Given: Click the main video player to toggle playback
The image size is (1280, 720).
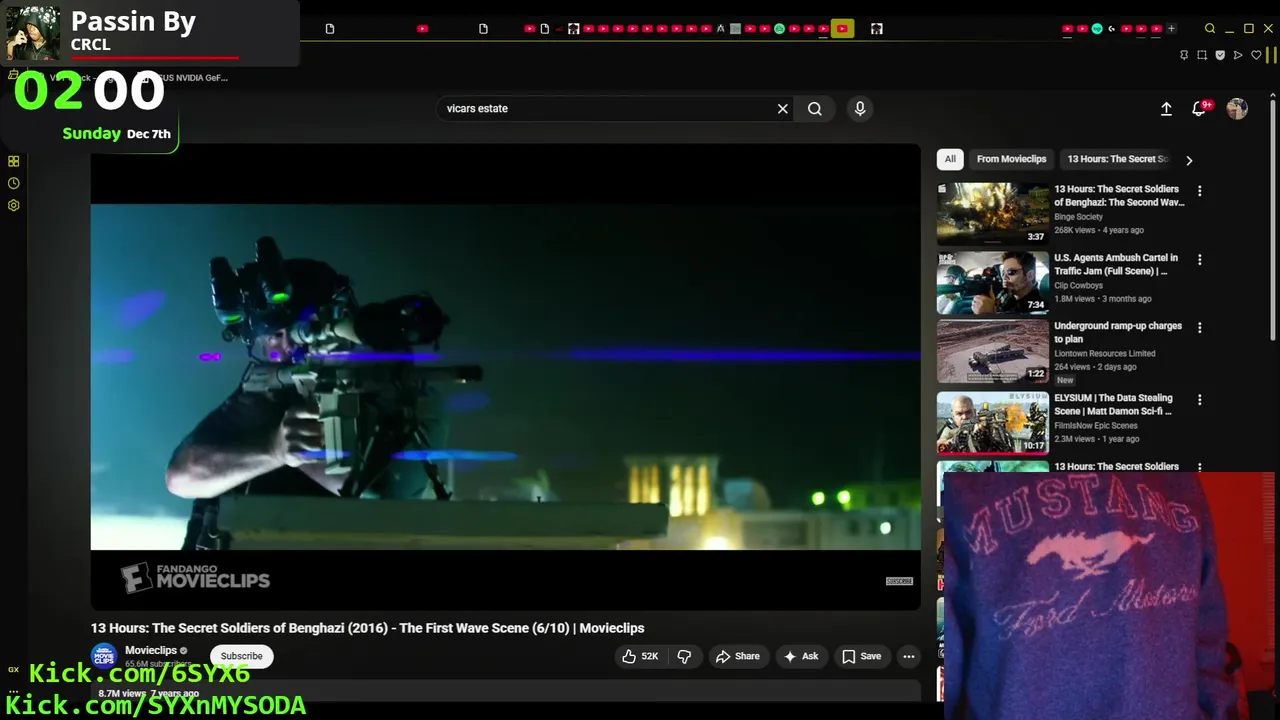Looking at the screenshot, I should coord(505,377).
